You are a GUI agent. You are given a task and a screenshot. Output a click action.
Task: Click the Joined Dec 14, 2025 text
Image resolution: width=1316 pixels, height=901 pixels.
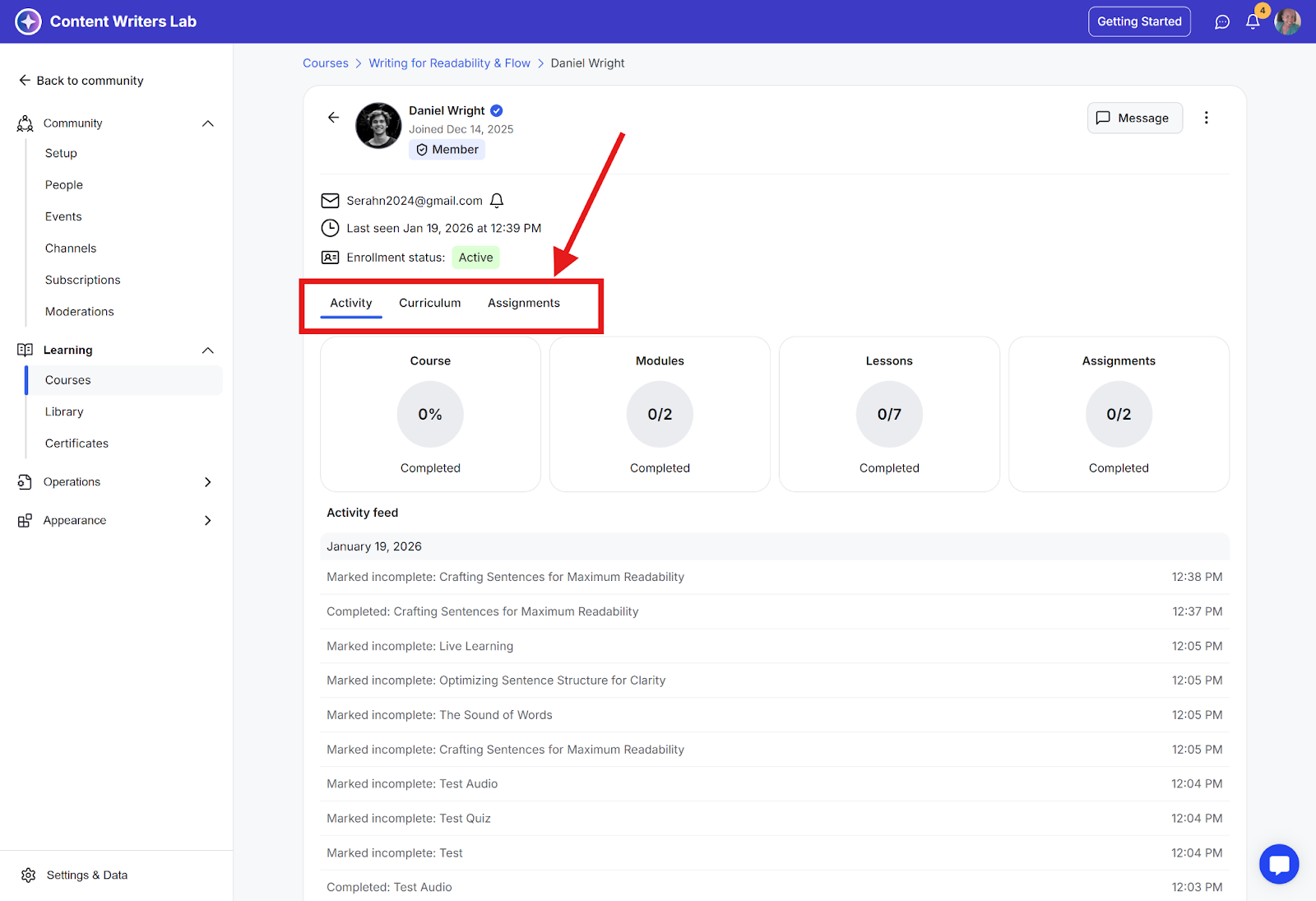(461, 129)
